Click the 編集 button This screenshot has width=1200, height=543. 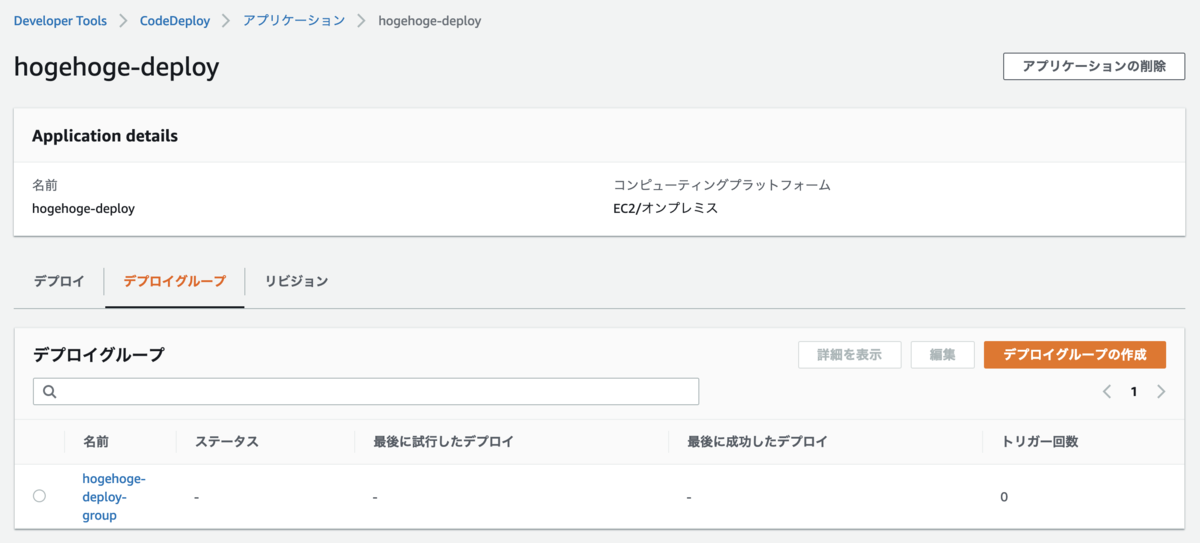[x=943, y=355]
